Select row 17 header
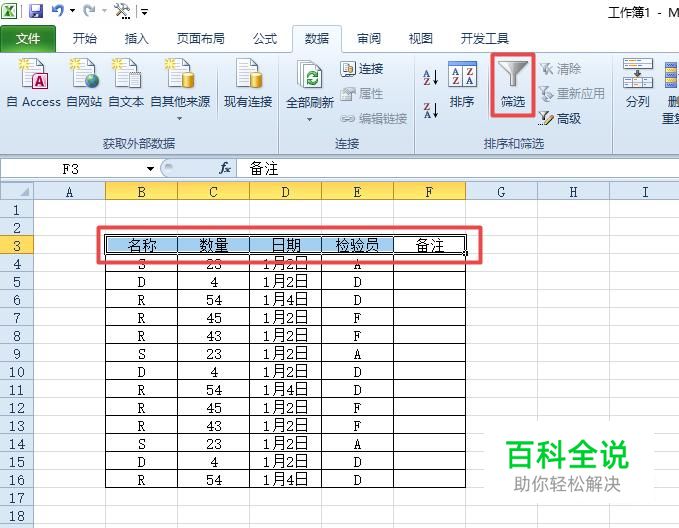The height and width of the screenshot is (528, 679). 17,498
